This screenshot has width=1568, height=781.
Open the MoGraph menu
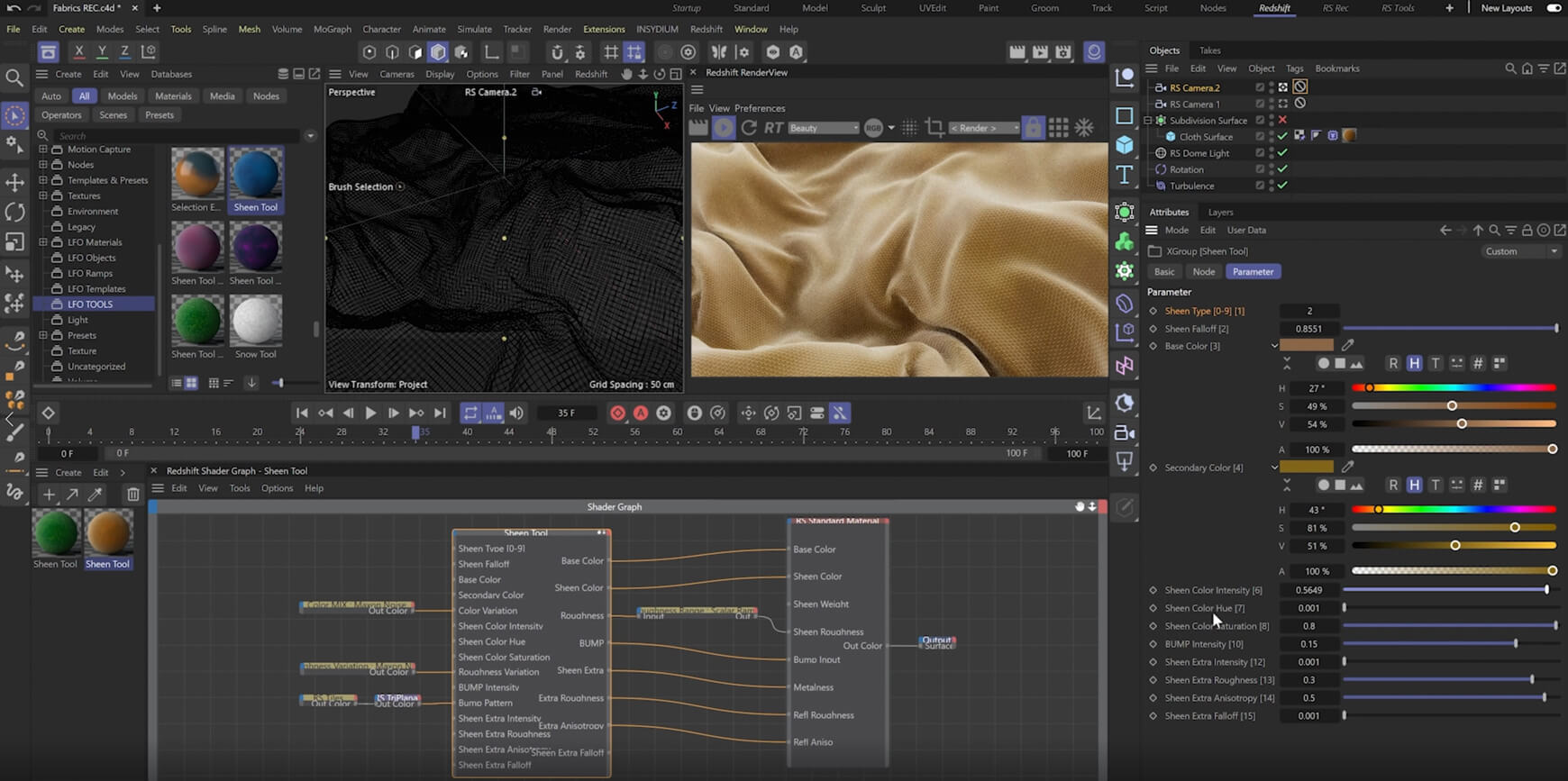pyautogui.click(x=332, y=29)
